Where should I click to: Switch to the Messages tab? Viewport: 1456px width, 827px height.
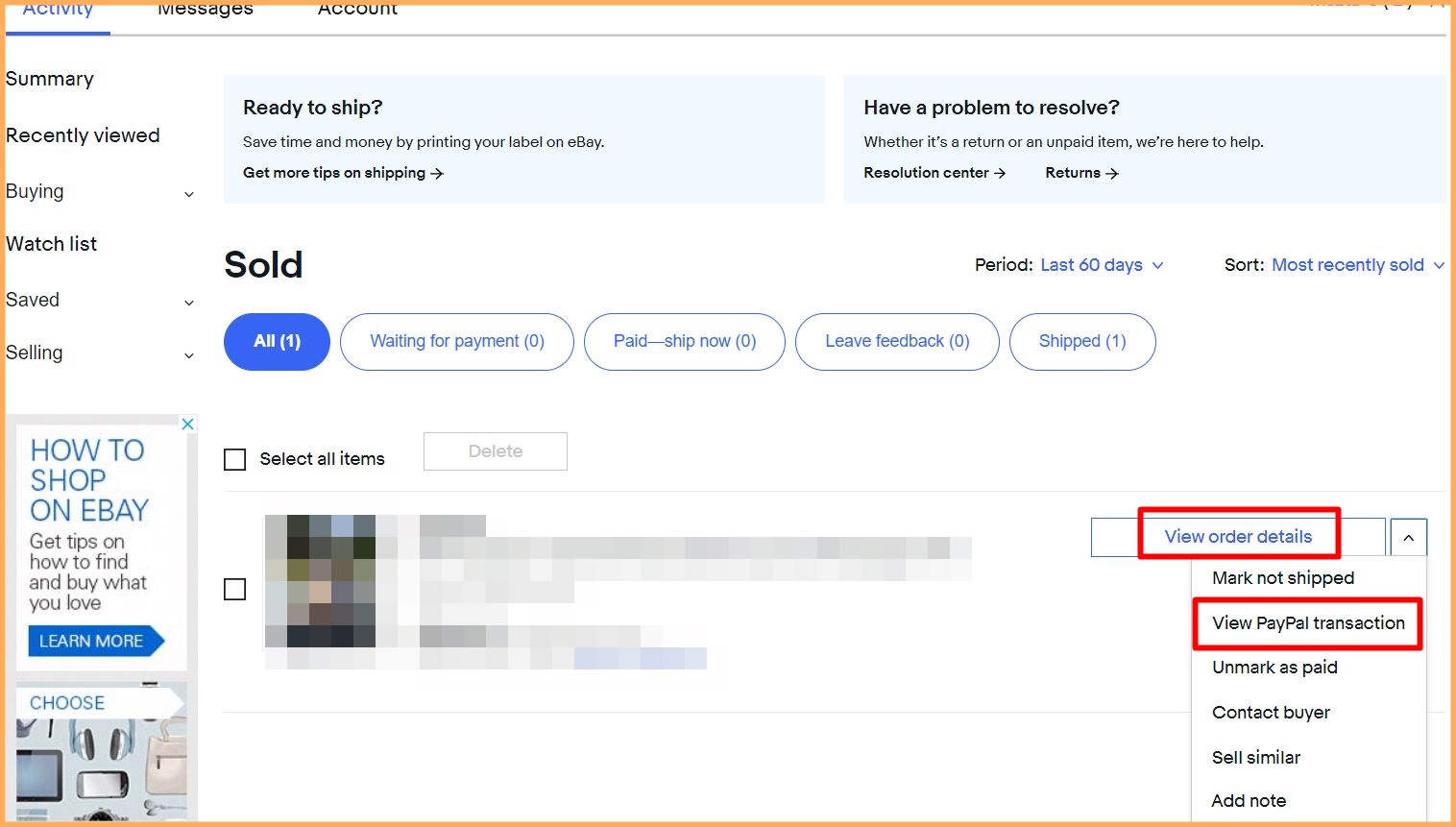pyautogui.click(x=205, y=10)
